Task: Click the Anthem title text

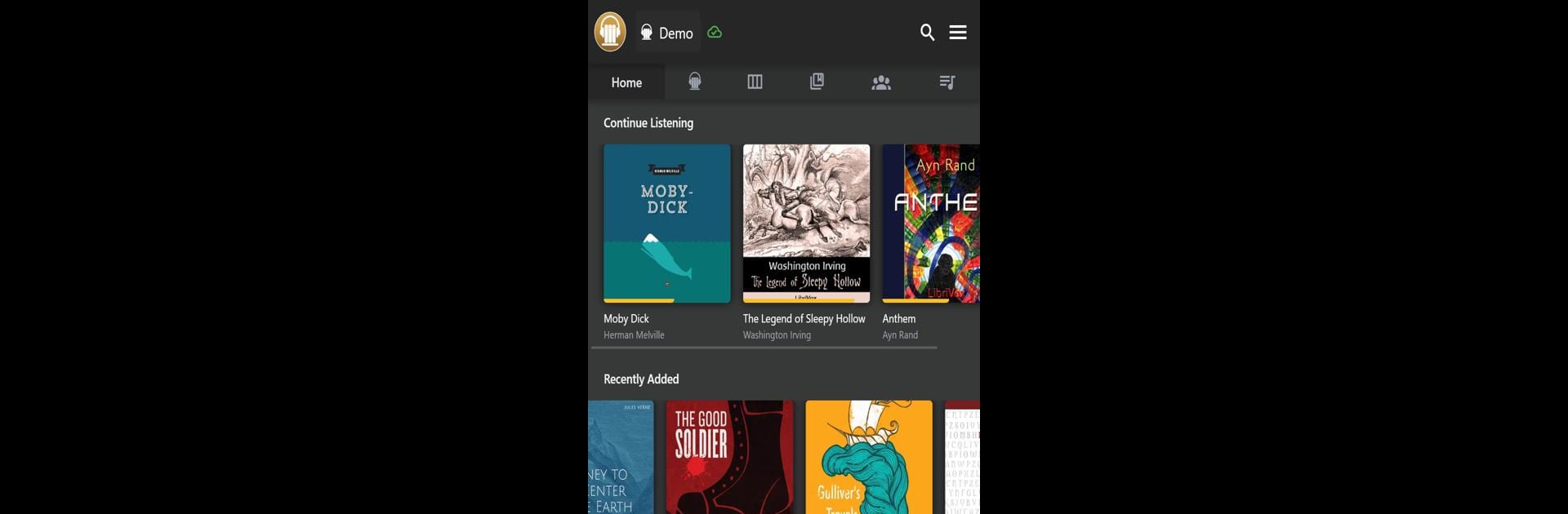Action: [899, 319]
